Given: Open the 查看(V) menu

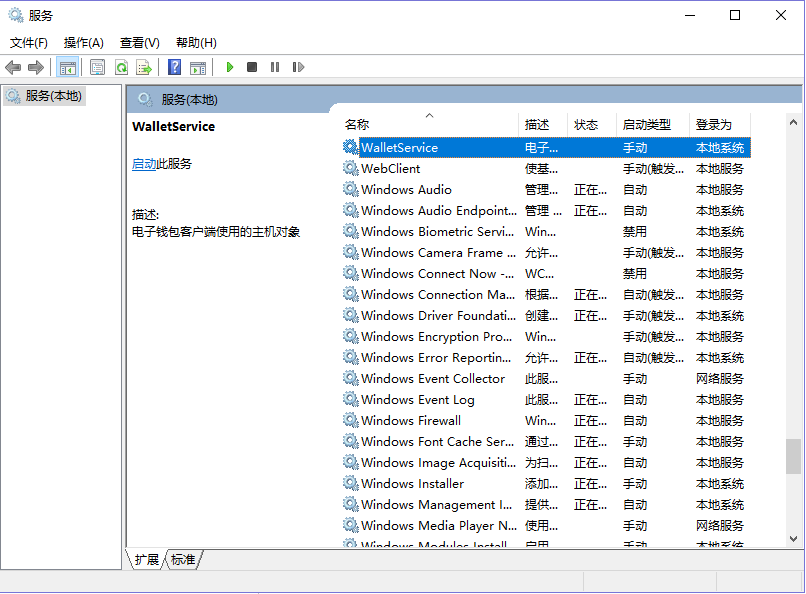Looking at the screenshot, I should tap(140, 43).
